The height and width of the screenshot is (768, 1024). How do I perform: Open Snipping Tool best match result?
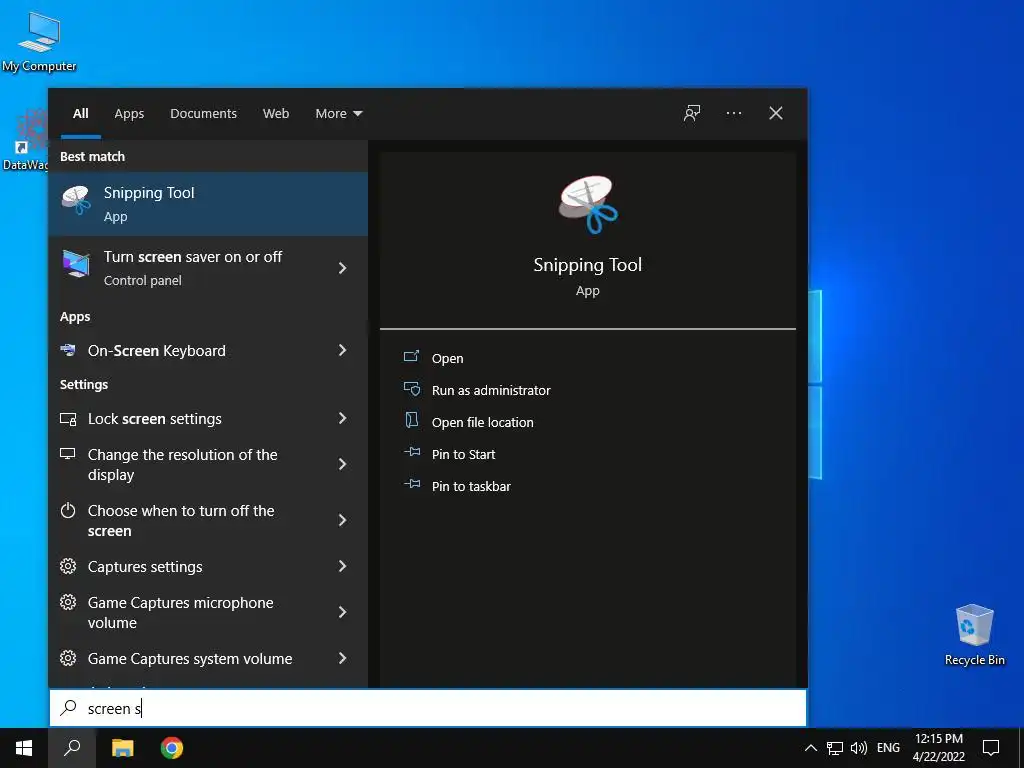pyautogui.click(x=208, y=204)
